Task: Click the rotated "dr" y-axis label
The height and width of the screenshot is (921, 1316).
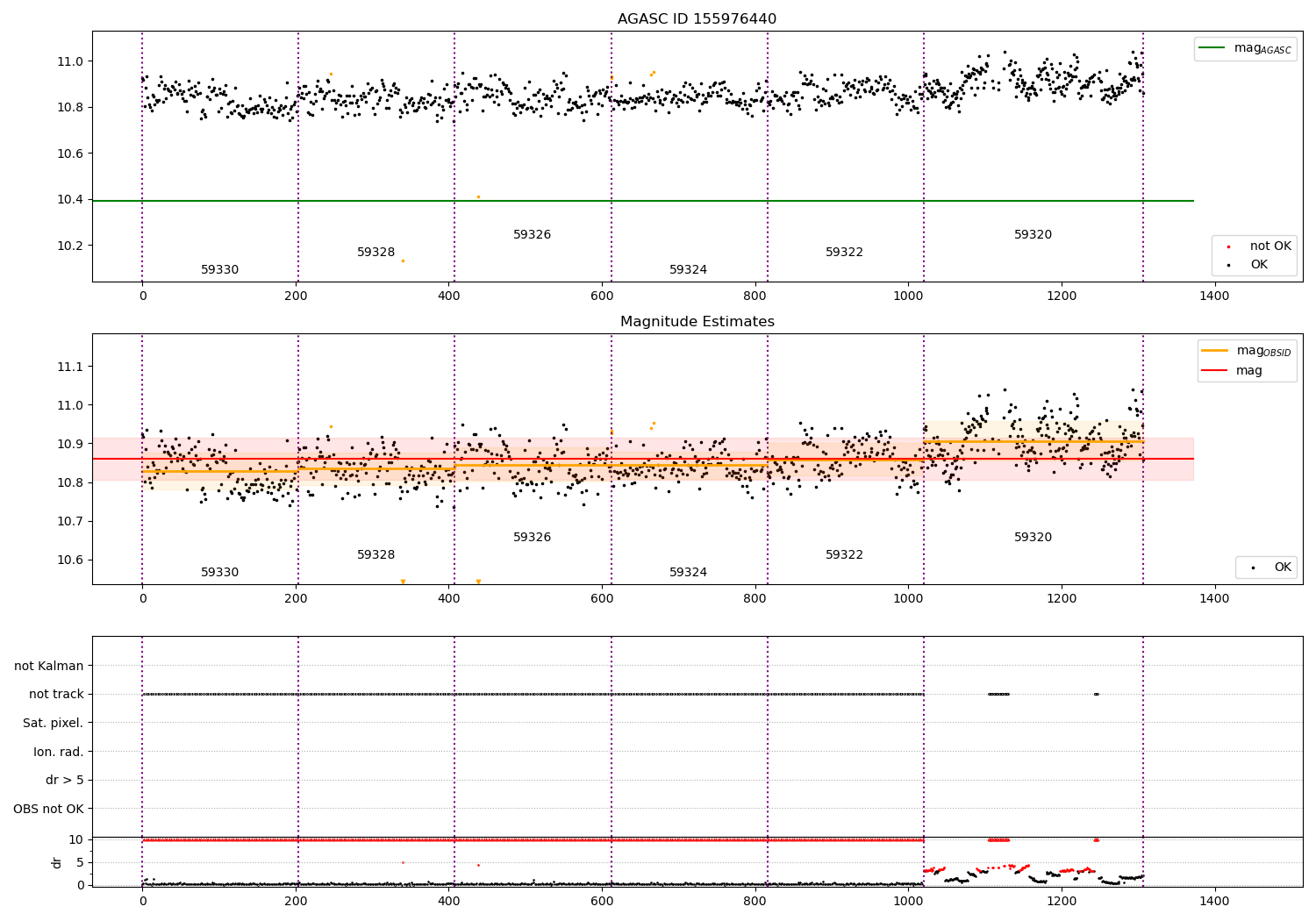Action: pyautogui.click(x=57, y=862)
